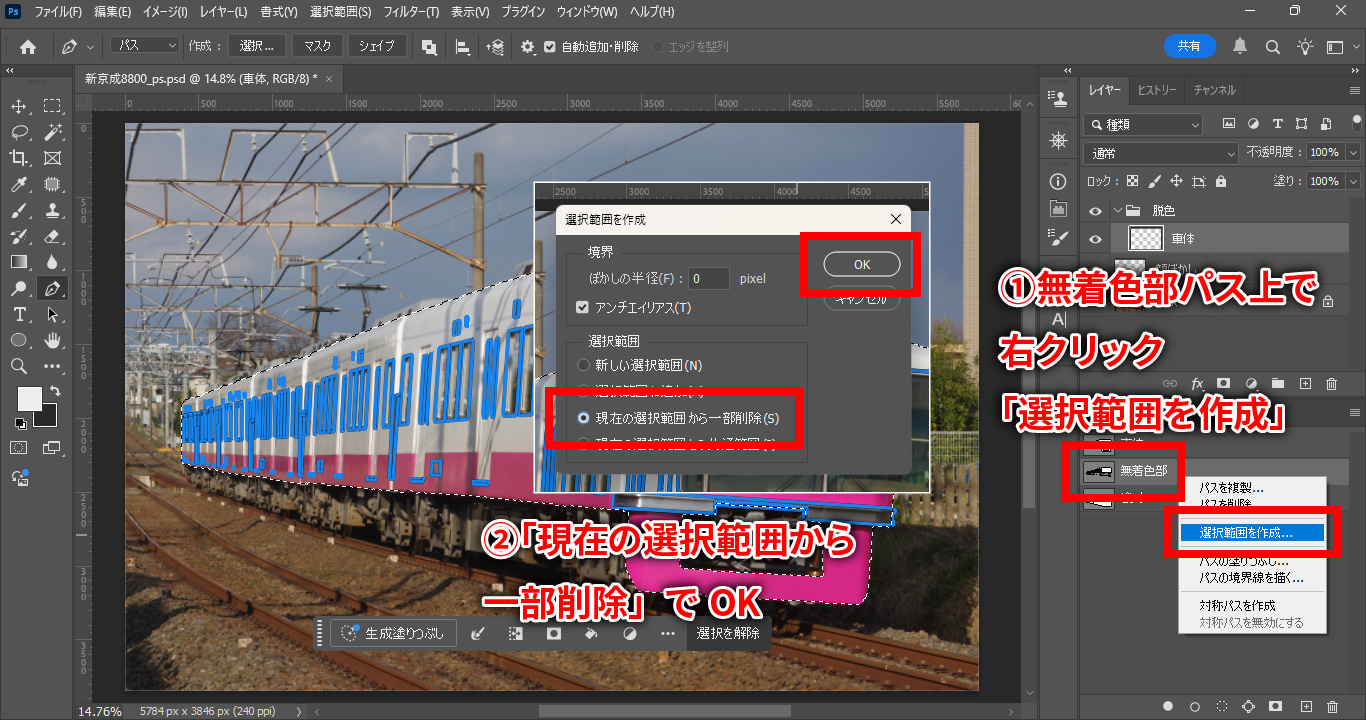Select the Move tool

tap(19, 106)
